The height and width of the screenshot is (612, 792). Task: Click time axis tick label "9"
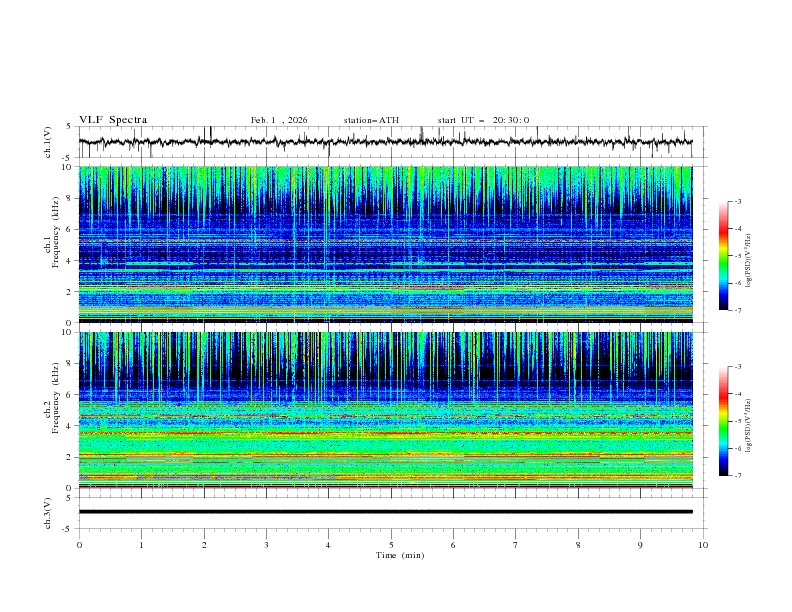(640, 545)
